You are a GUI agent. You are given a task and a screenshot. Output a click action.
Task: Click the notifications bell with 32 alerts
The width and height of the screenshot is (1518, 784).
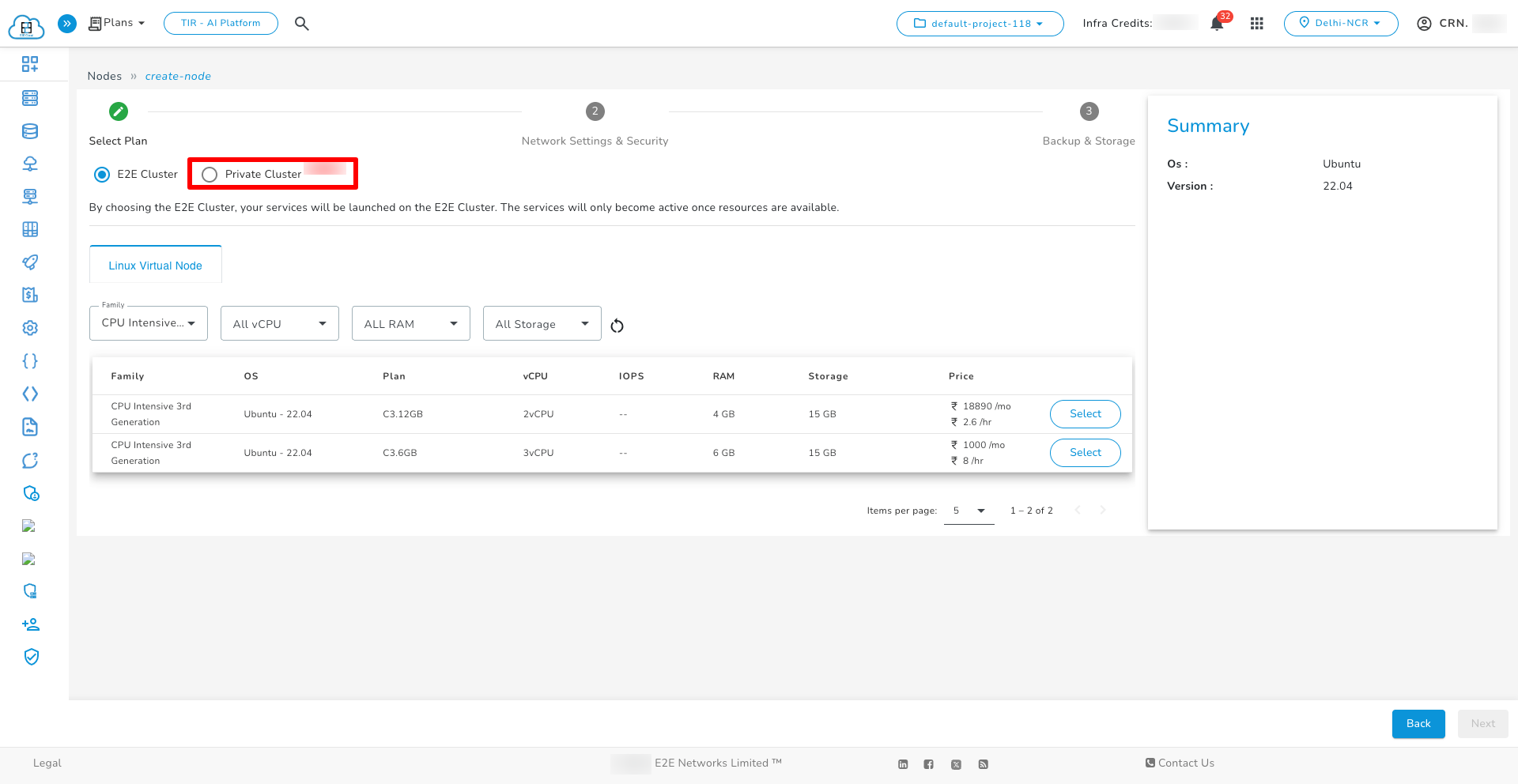[x=1217, y=23]
